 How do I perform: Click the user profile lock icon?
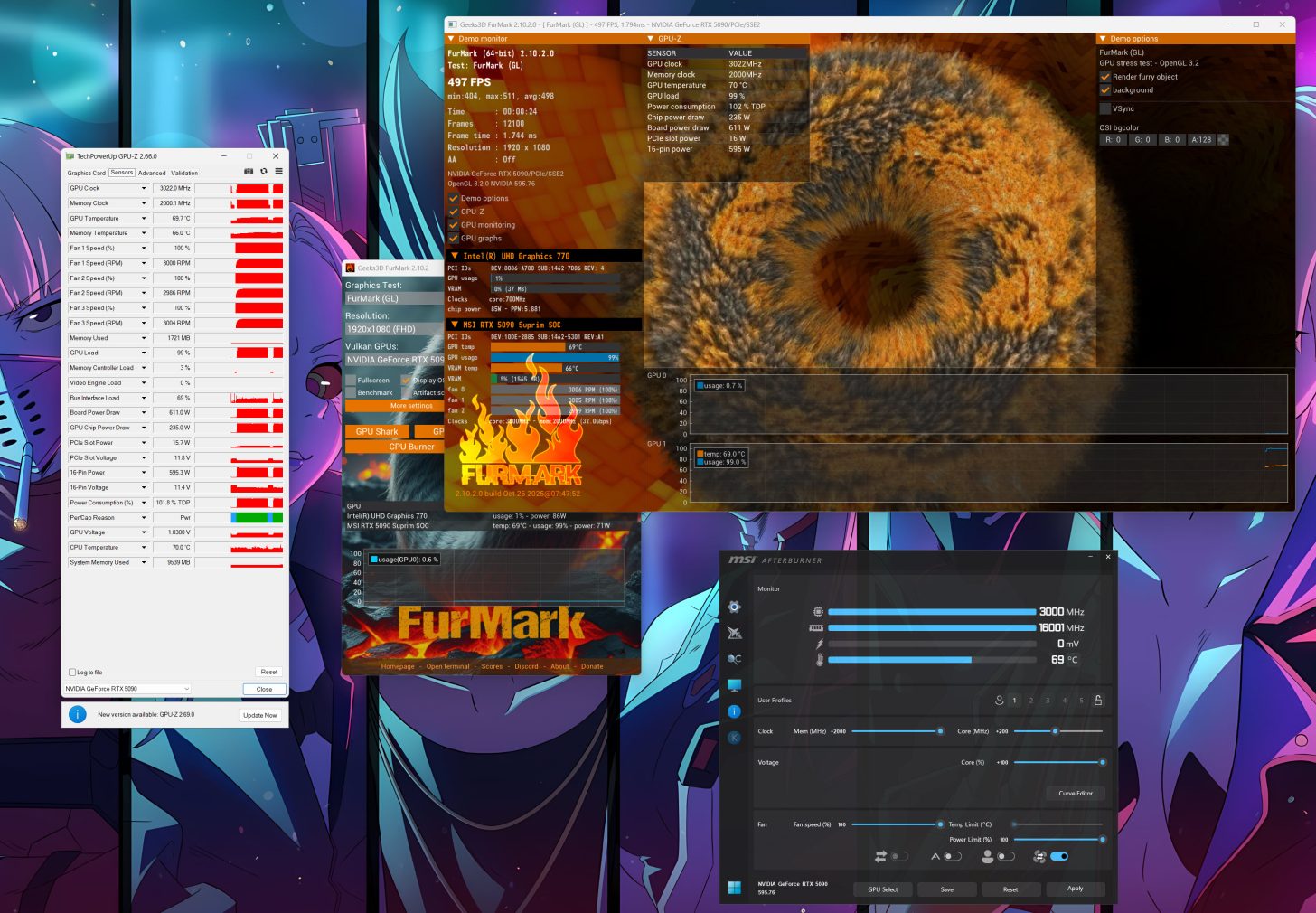click(1098, 701)
